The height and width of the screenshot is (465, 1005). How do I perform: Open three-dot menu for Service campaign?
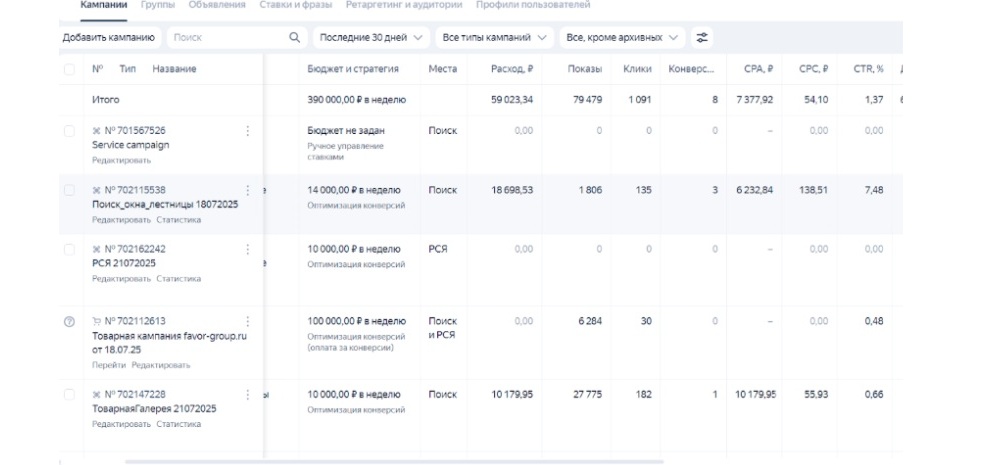click(x=248, y=131)
